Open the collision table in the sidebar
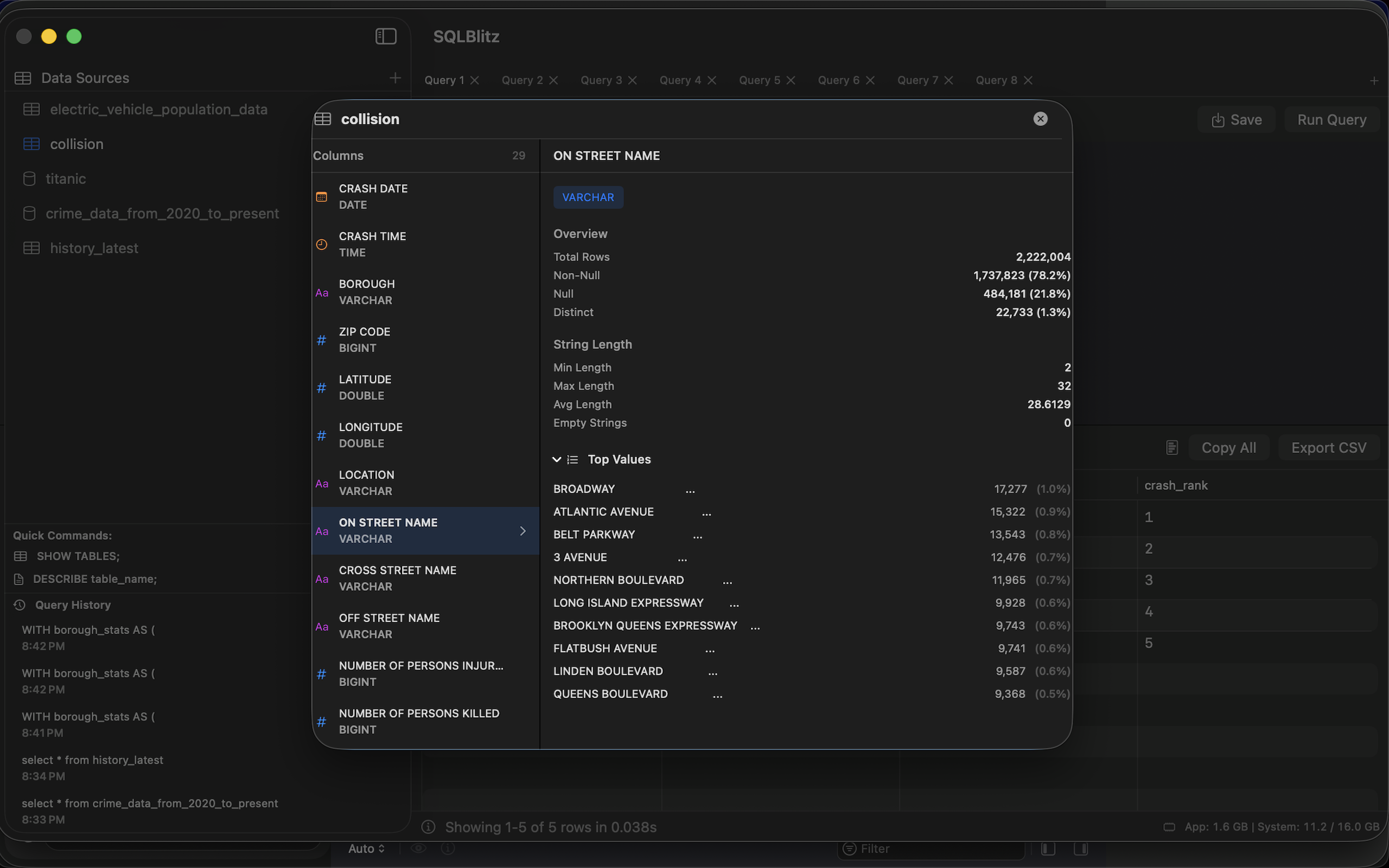Viewport: 1389px width, 868px height. [x=77, y=144]
